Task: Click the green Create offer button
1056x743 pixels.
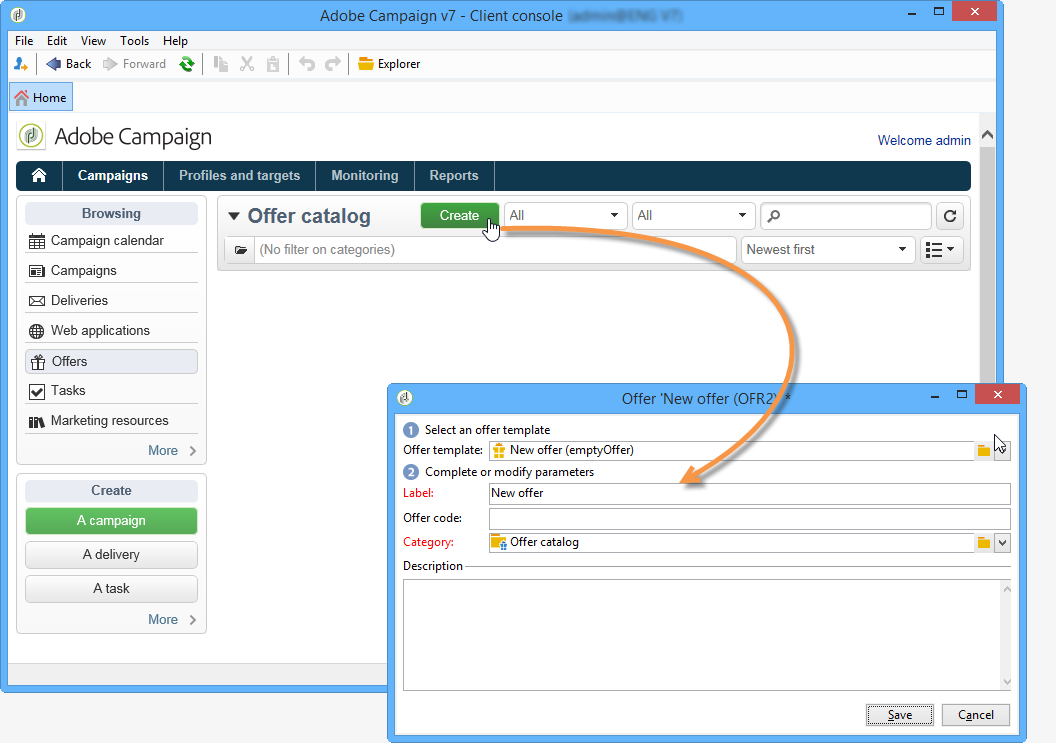Action: point(459,216)
